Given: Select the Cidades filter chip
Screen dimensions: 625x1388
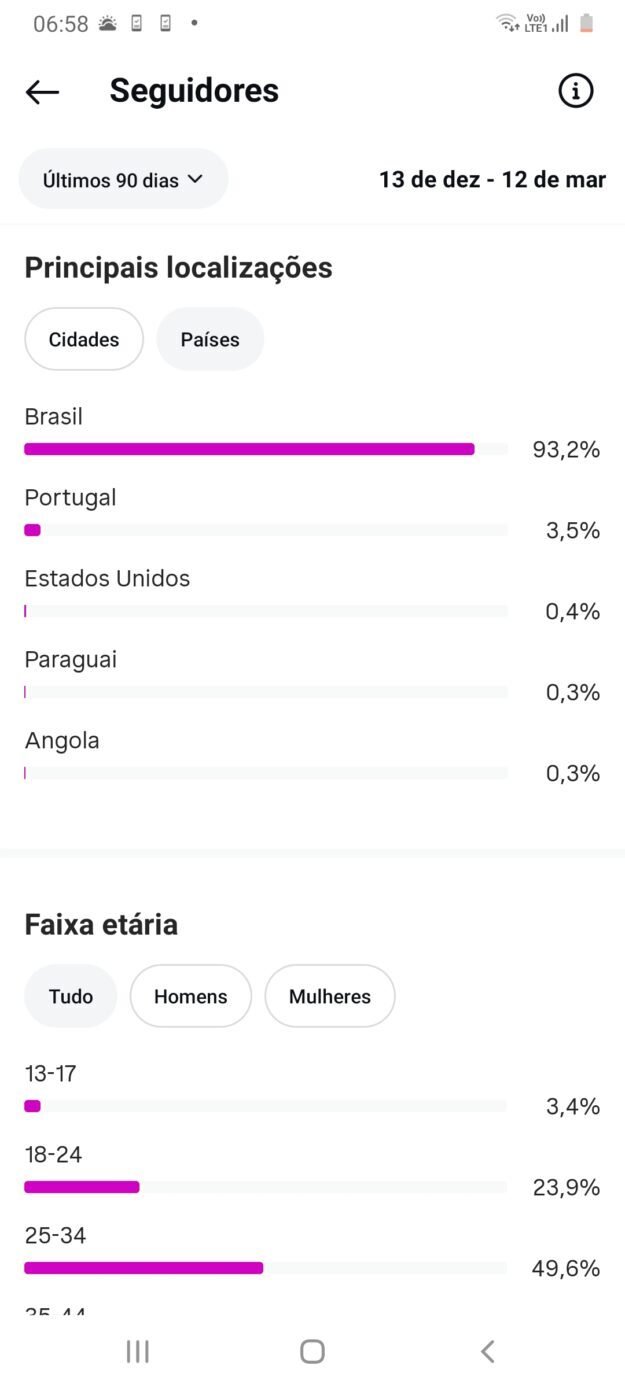Looking at the screenshot, I should [x=84, y=339].
